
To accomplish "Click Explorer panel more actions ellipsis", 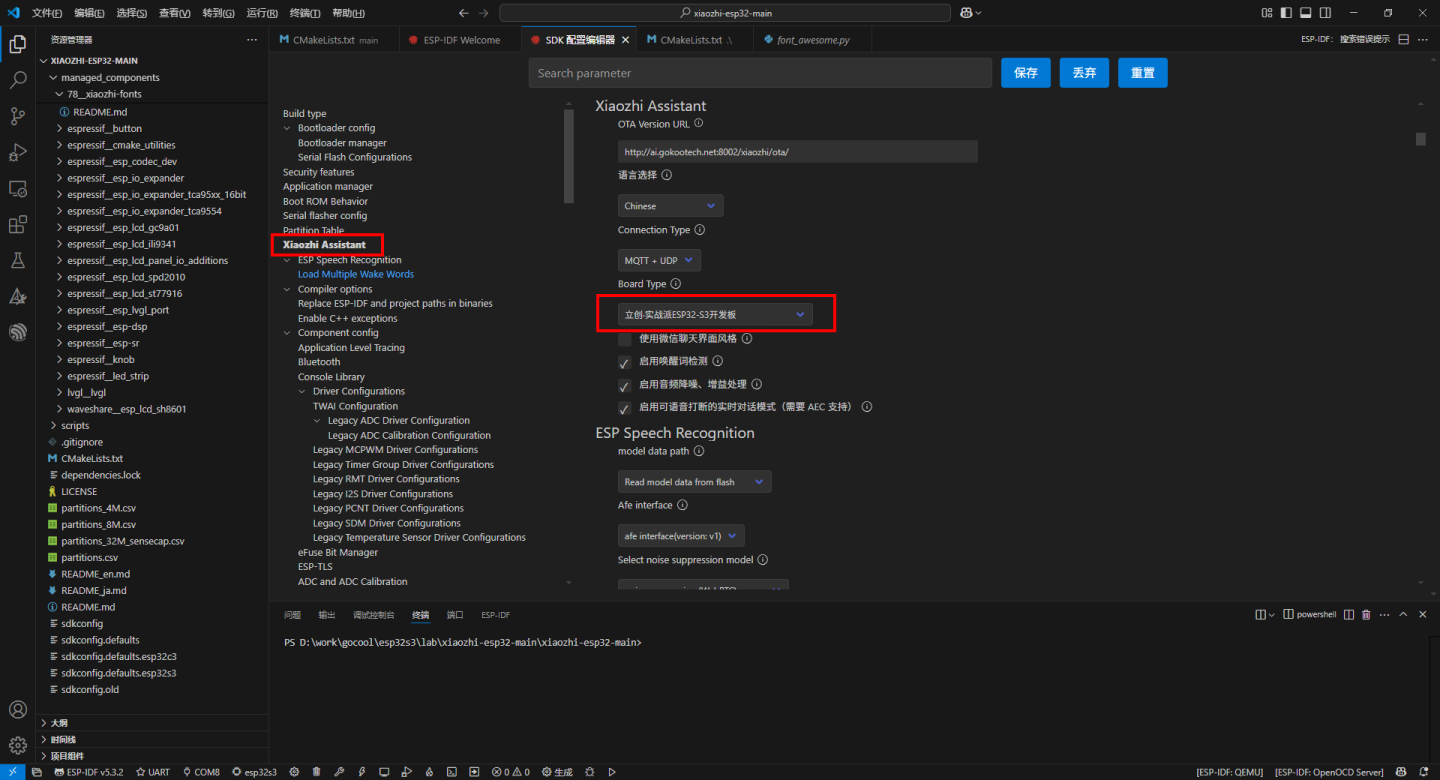I will (251, 40).
